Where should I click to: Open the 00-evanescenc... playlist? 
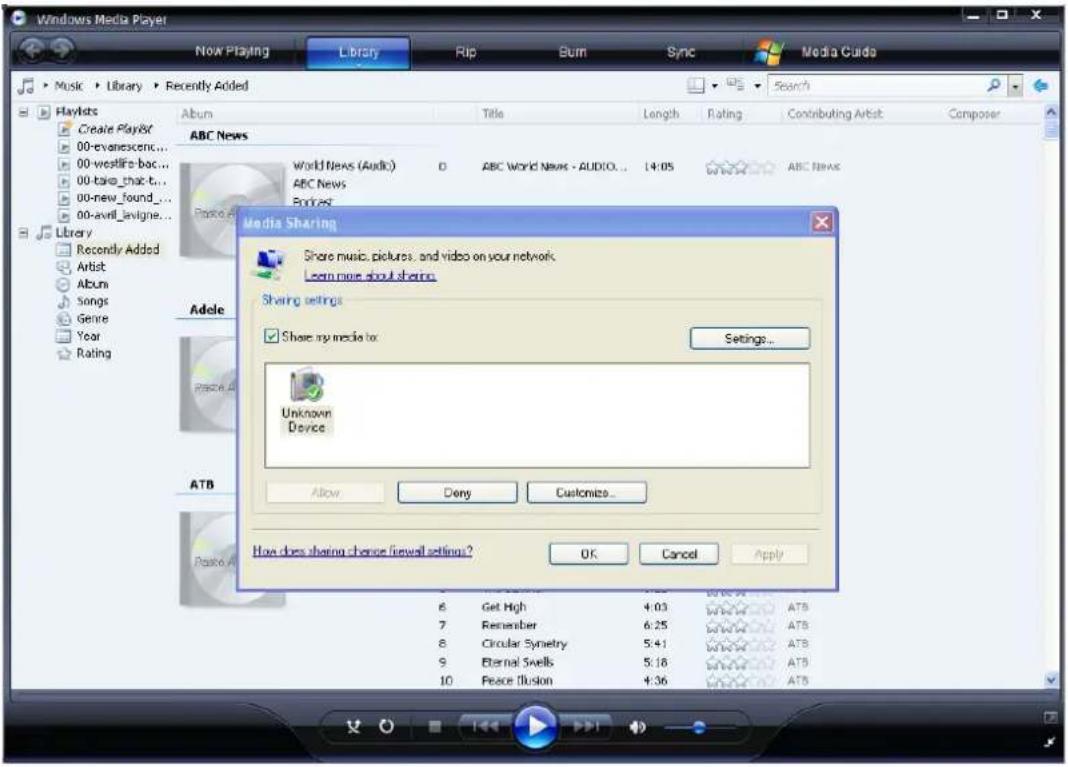(x=122, y=146)
